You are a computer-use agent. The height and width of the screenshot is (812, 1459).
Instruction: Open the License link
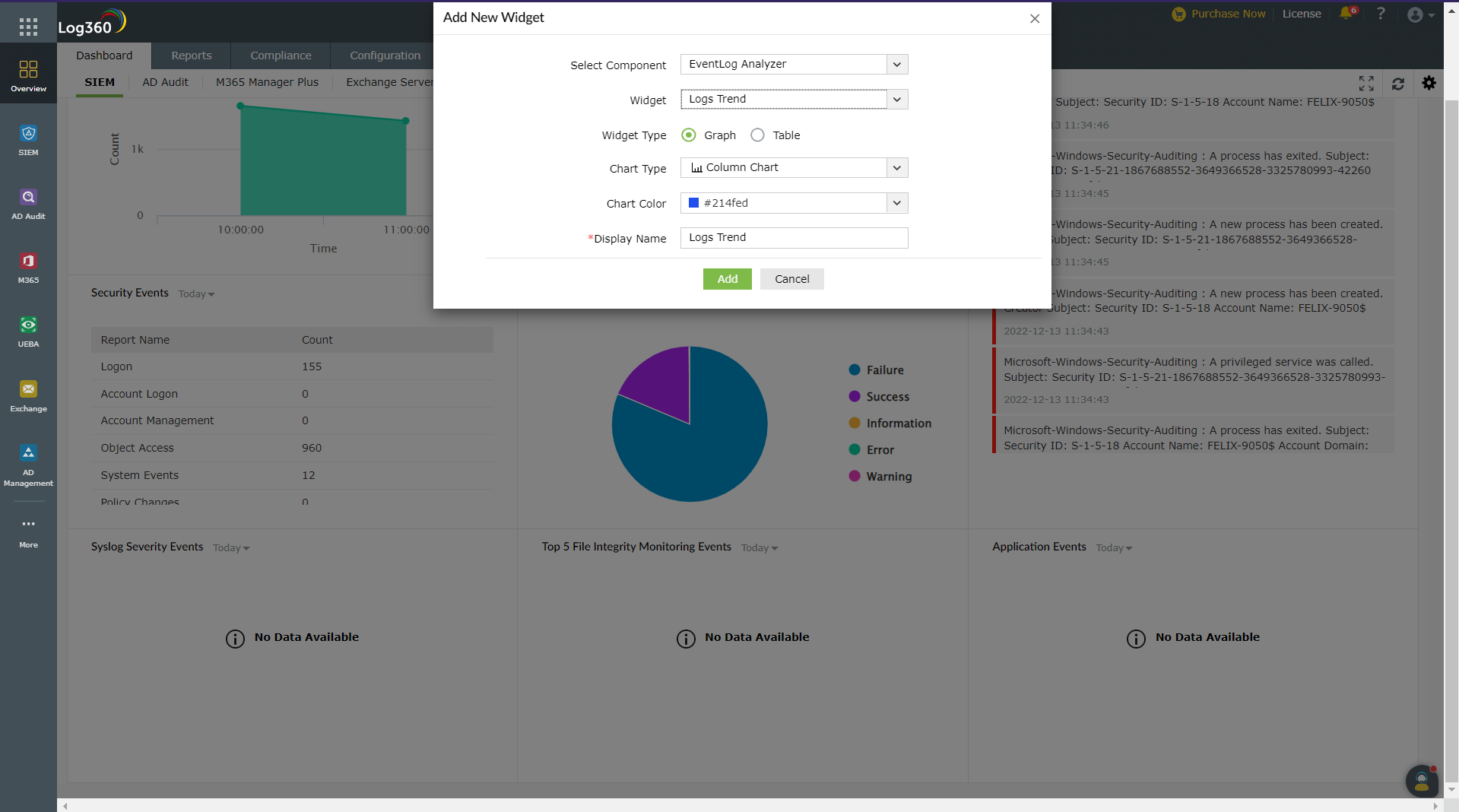(1302, 14)
